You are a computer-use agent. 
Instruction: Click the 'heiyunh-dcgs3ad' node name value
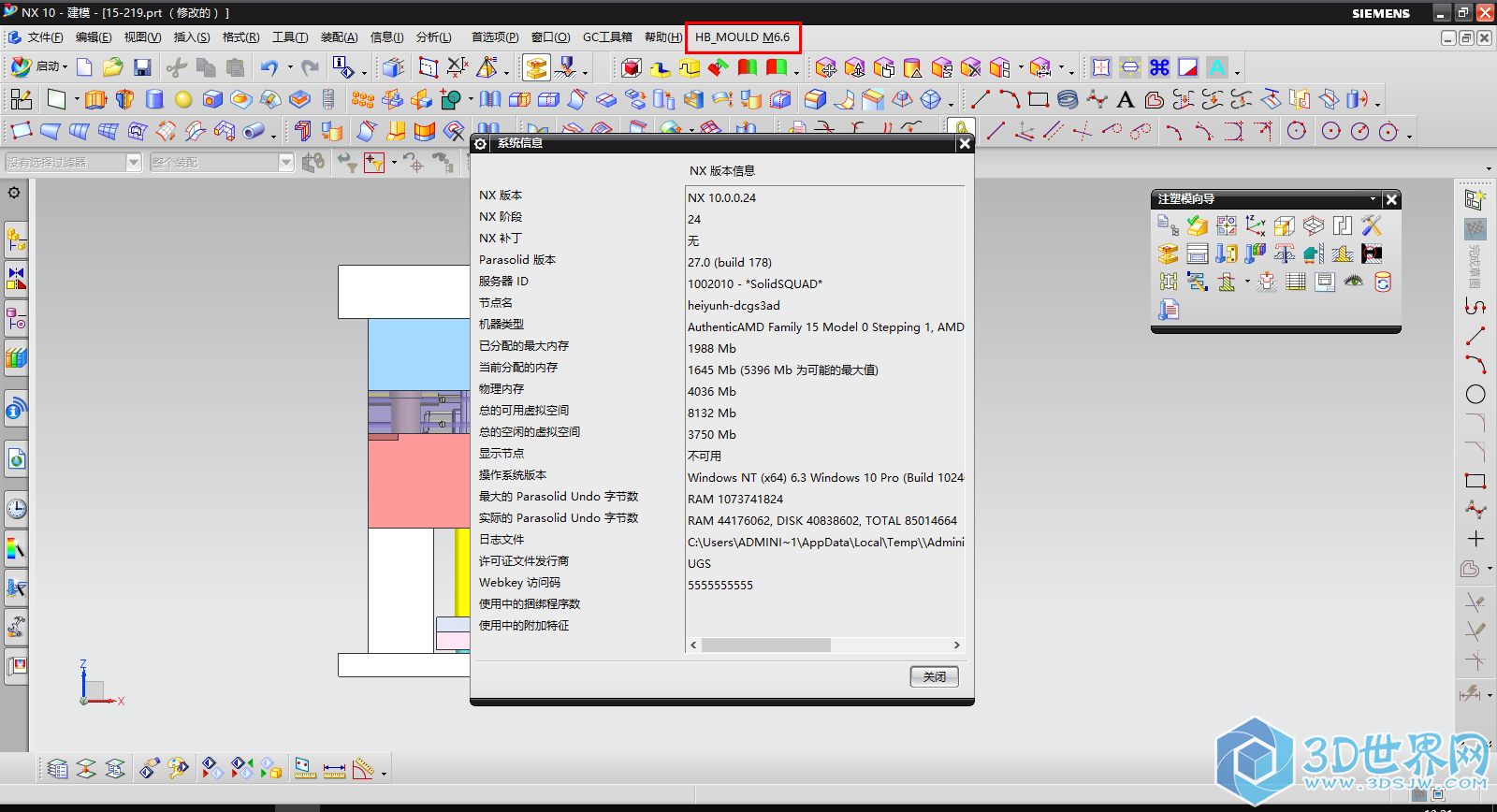tap(734, 305)
